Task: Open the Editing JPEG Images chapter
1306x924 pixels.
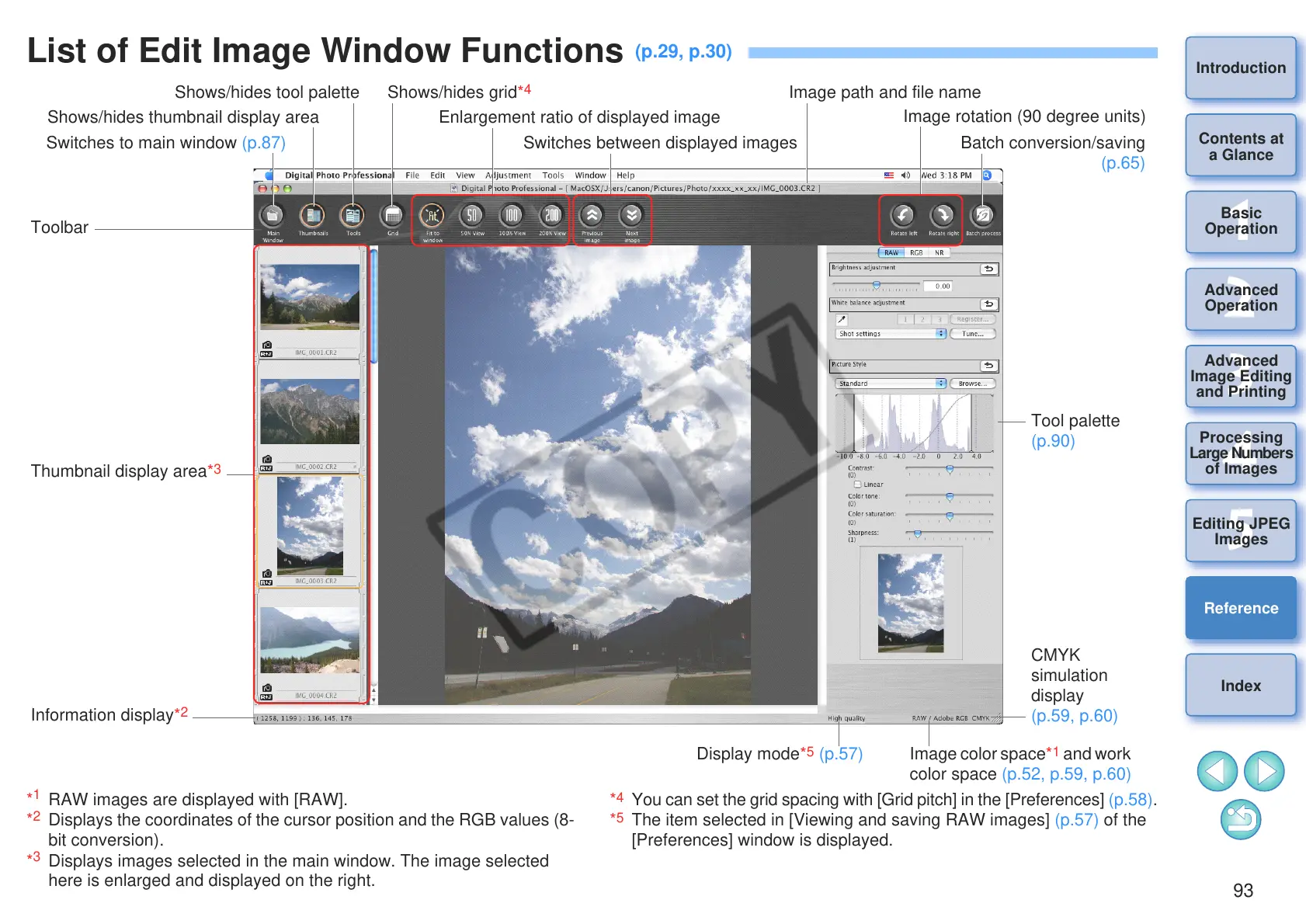Action: (x=1241, y=531)
